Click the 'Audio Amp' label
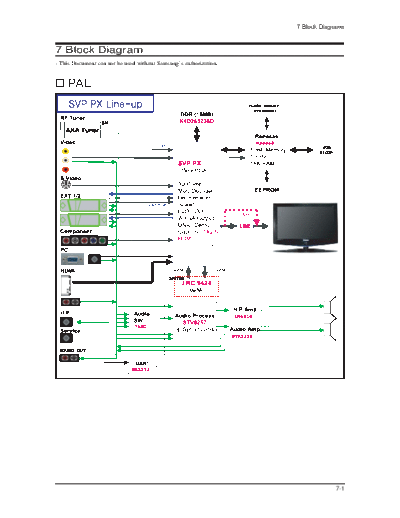Viewport: 400px width, 518px height. pyautogui.click(x=245, y=329)
